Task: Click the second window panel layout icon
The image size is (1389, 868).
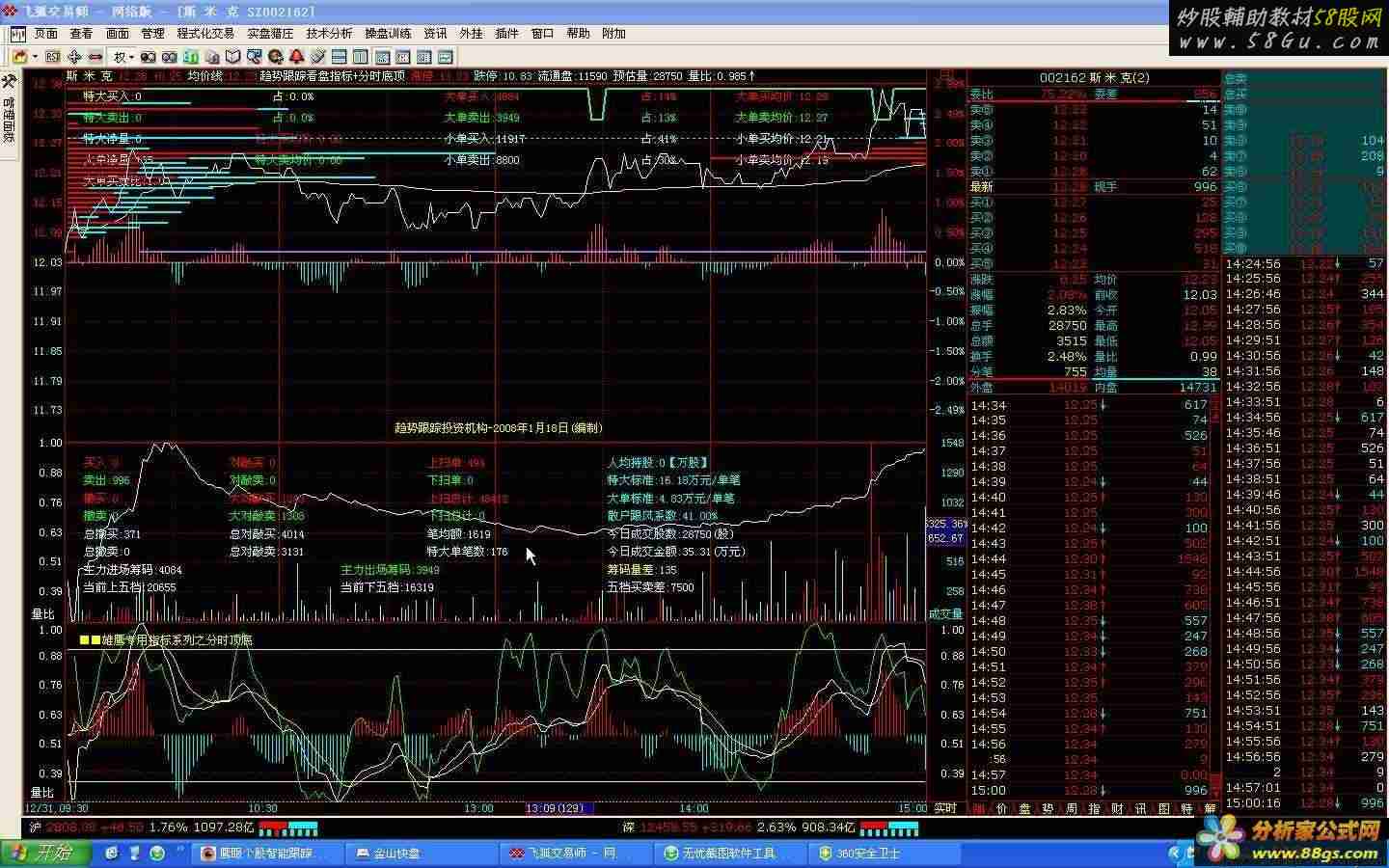Action: pyautogui.click(x=403, y=57)
